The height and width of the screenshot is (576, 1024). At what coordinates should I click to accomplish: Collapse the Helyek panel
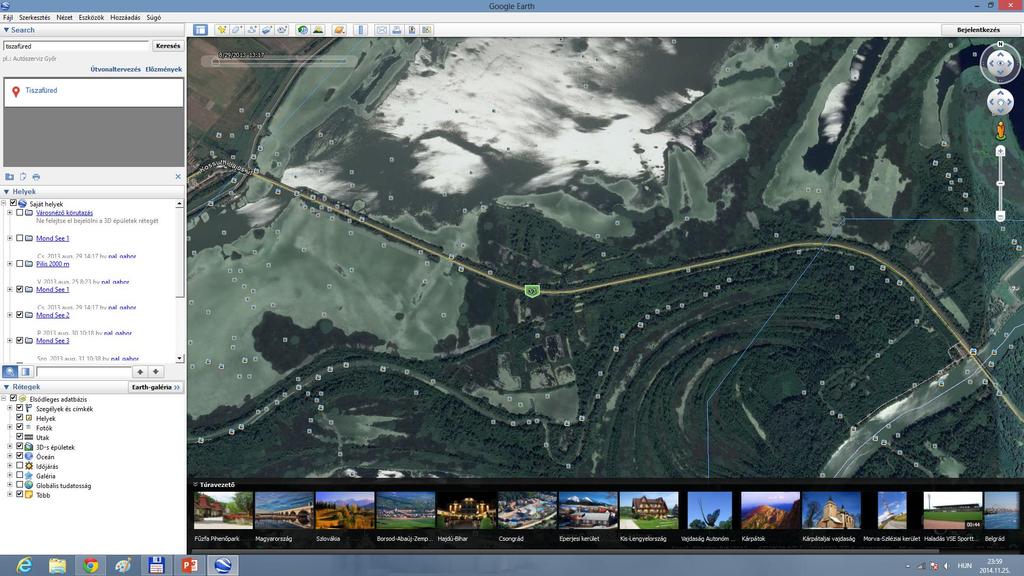[x=7, y=191]
